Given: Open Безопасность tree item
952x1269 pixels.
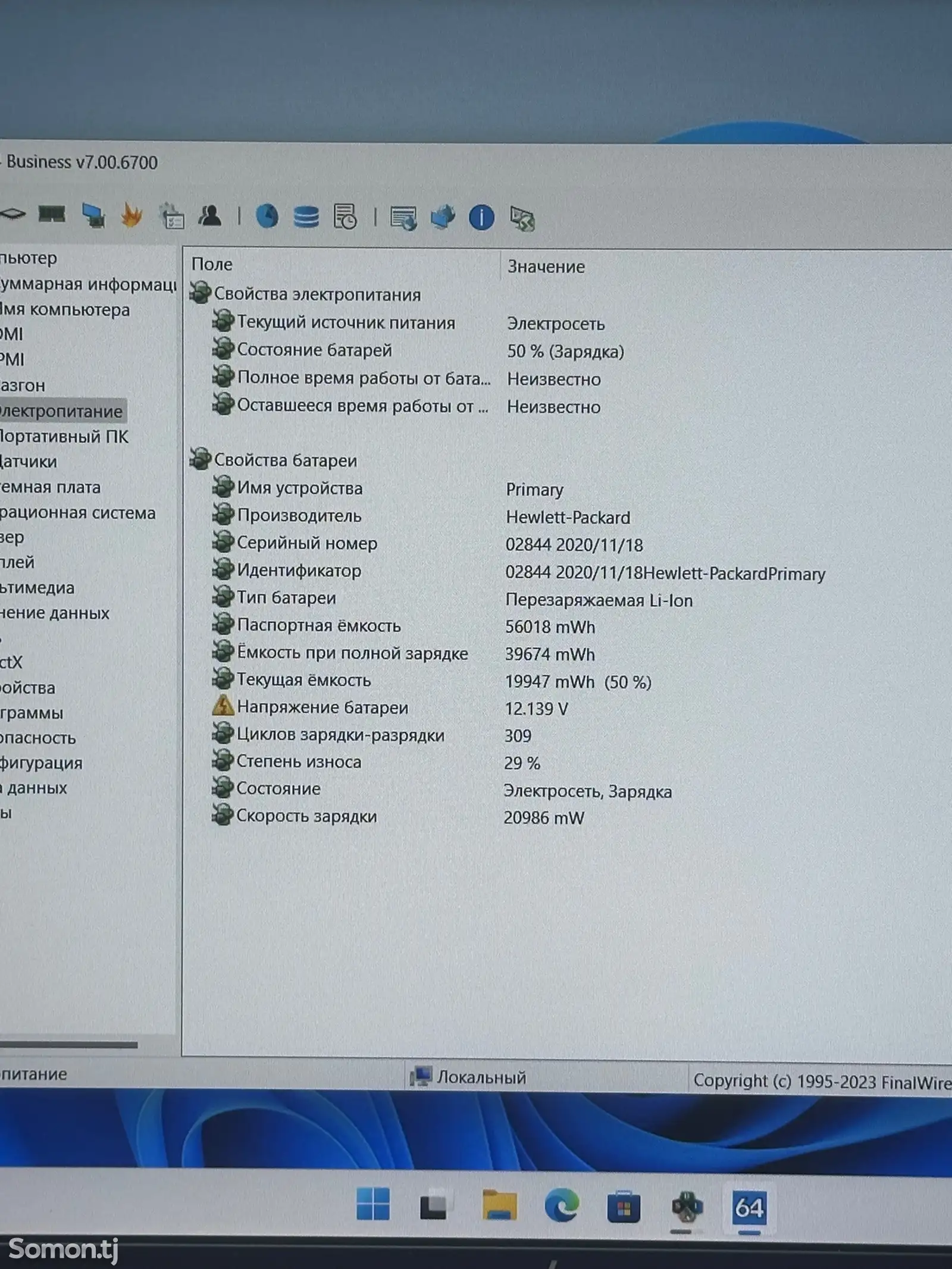Looking at the screenshot, I should 38,738.
